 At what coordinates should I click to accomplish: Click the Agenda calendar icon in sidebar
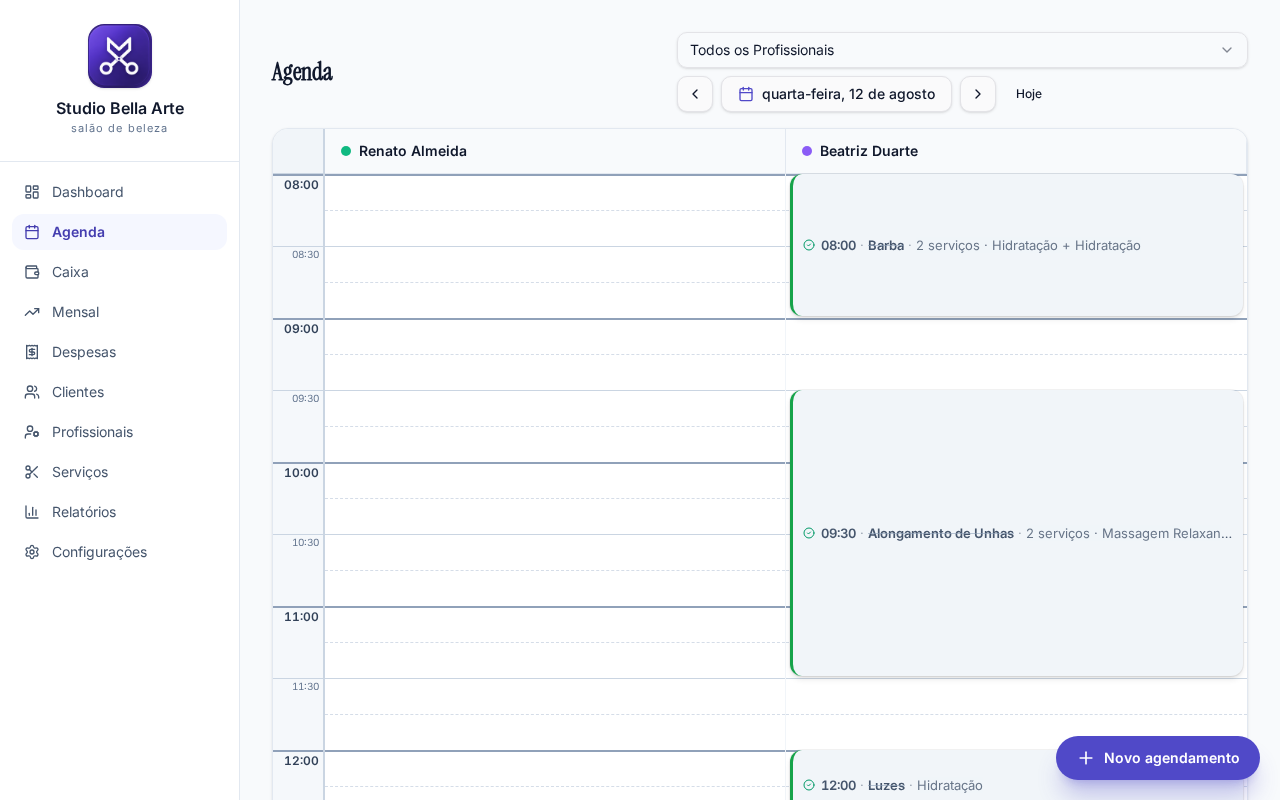[x=32, y=232]
